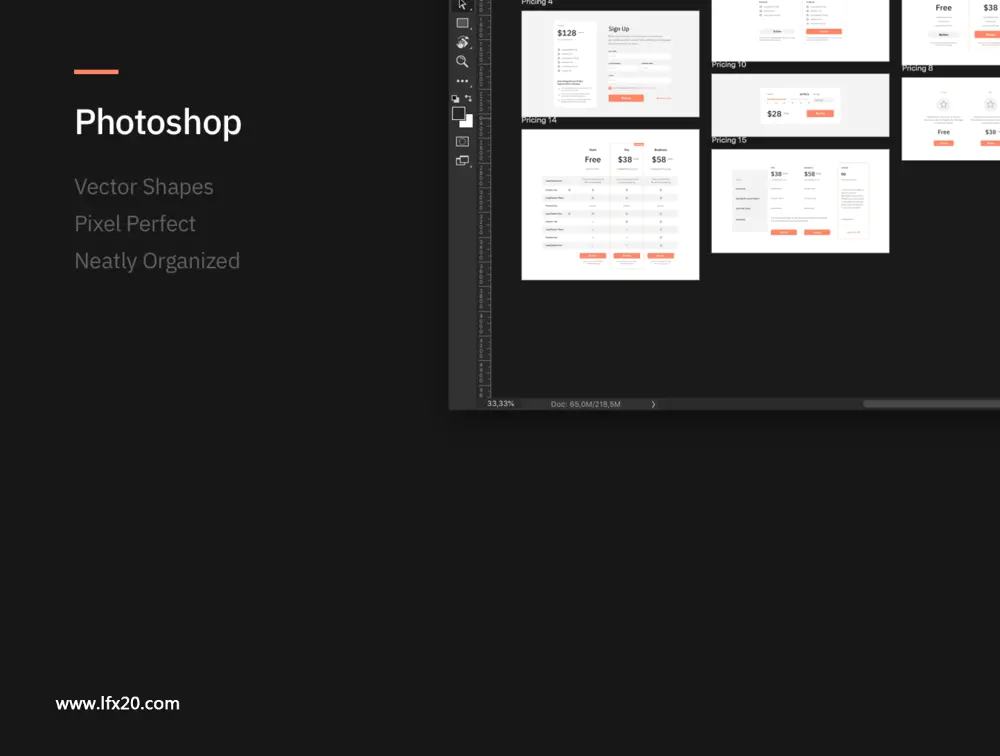Open the three-dot Edit Toolbar menu
The height and width of the screenshot is (756, 1000).
pyautogui.click(x=462, y=81)
